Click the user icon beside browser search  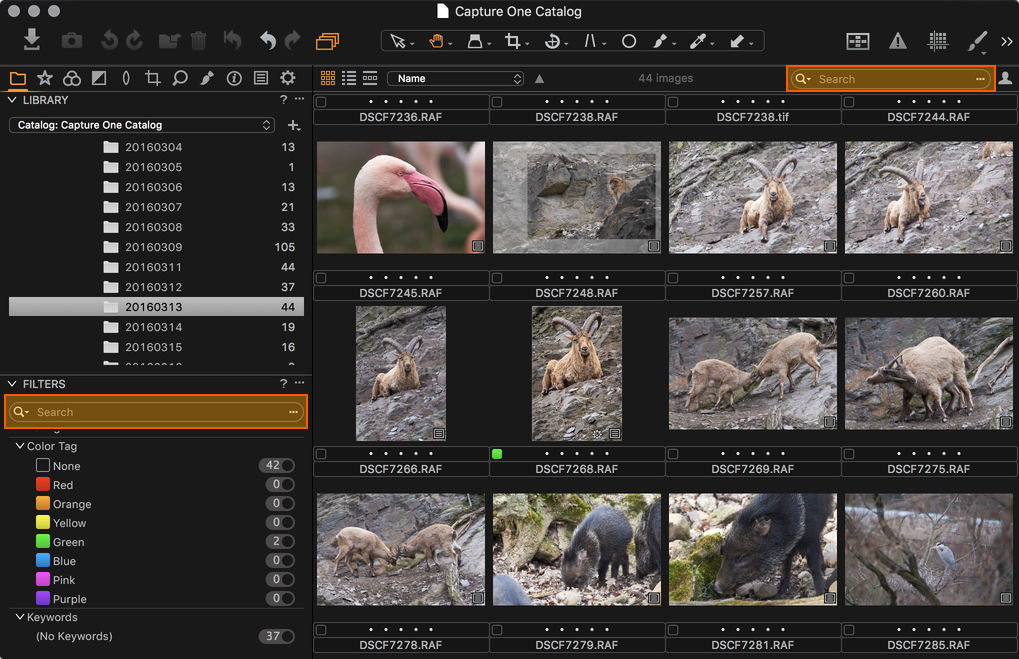coord(1005,79)
